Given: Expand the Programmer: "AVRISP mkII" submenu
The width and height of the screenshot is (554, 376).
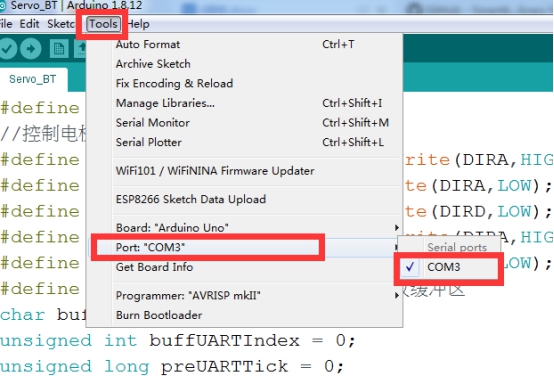Looking at the screenshot, I should click(x=244, y=295).
